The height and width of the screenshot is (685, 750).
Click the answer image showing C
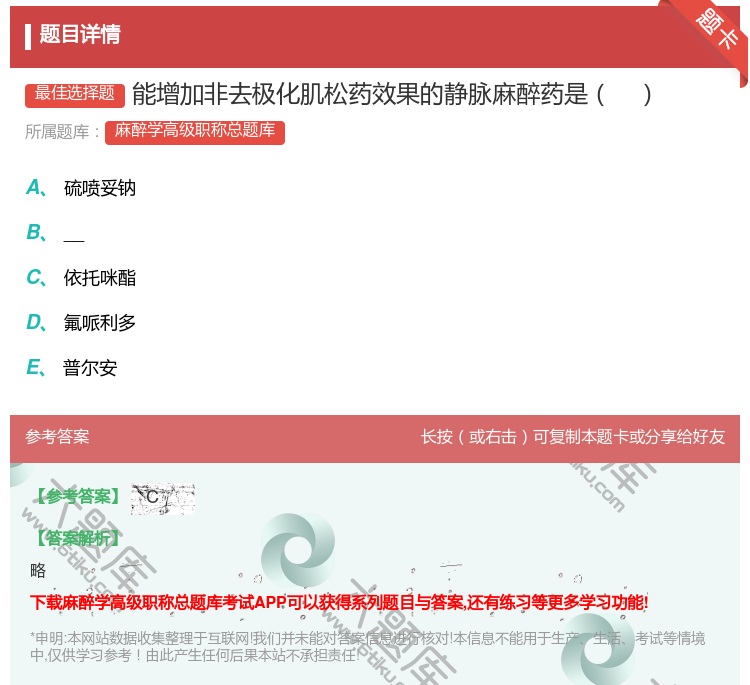[x=163, y=499]
